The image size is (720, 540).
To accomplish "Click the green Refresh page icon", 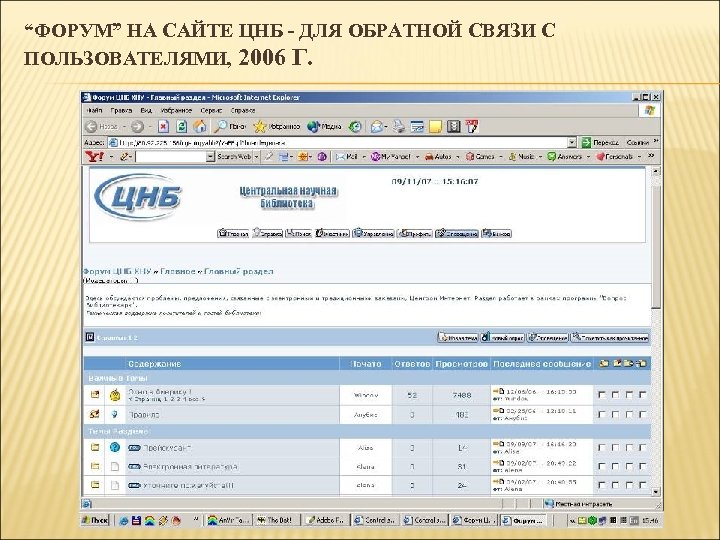I will click(x=182, y=127).
